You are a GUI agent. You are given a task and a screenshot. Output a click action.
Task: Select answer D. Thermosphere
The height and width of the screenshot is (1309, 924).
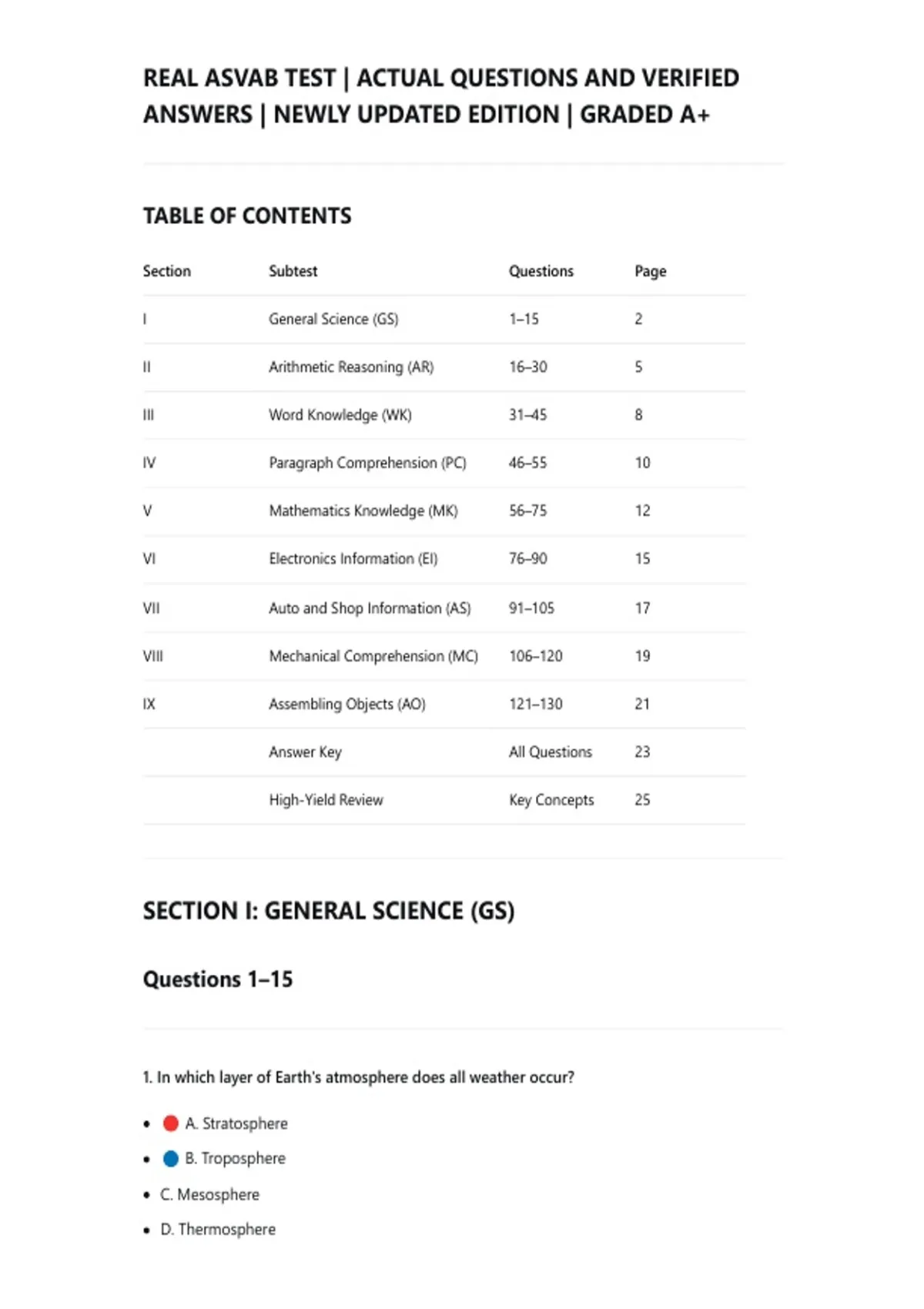pos(218,1230)
